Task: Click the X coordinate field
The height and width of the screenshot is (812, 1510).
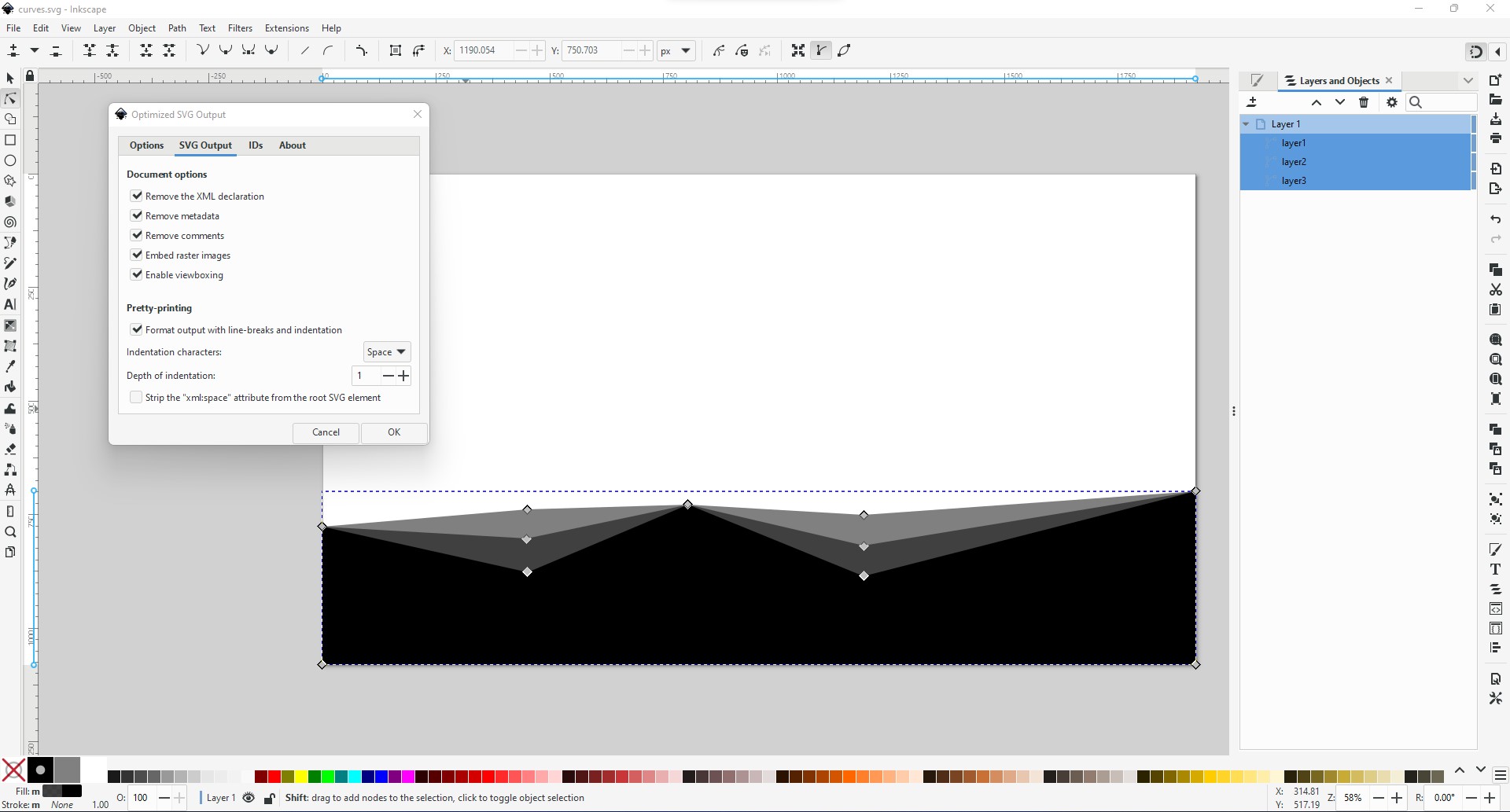Action: 484,50
